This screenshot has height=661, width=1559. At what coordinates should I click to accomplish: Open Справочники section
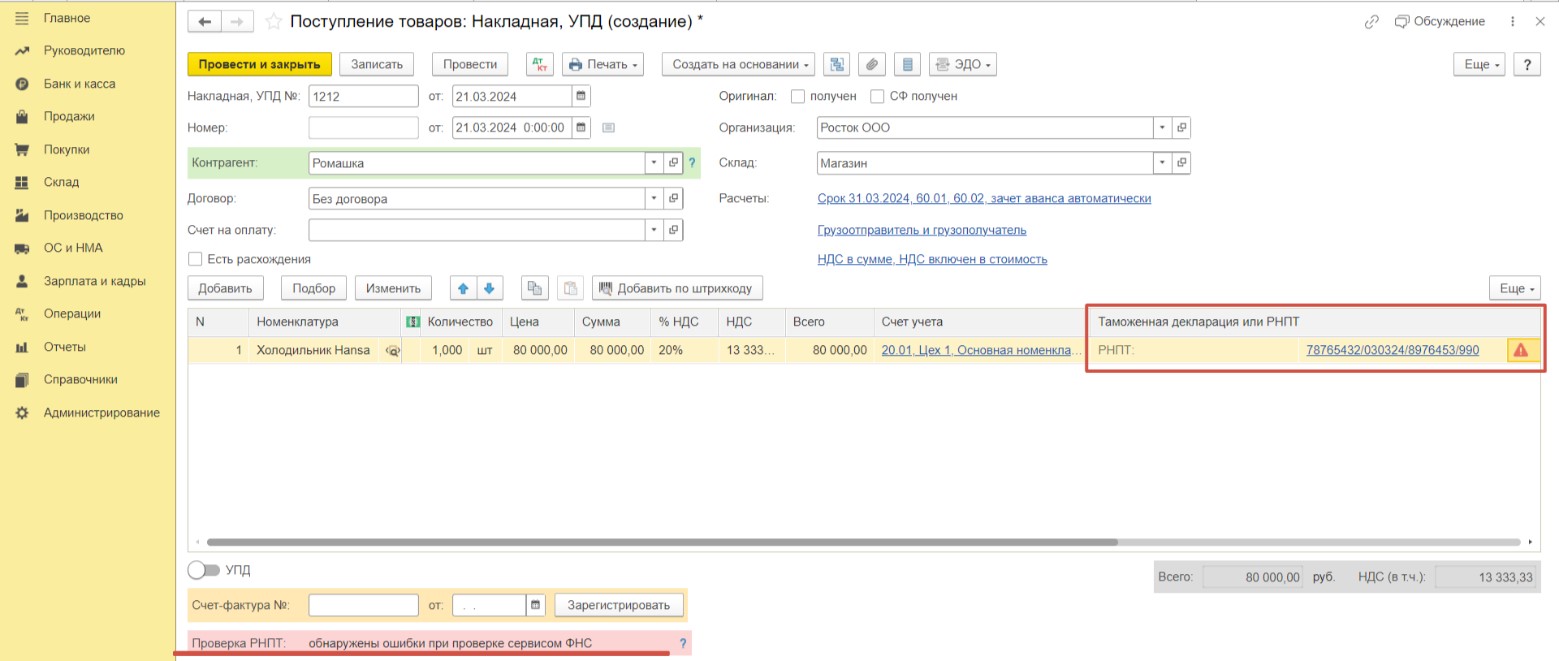80,379
